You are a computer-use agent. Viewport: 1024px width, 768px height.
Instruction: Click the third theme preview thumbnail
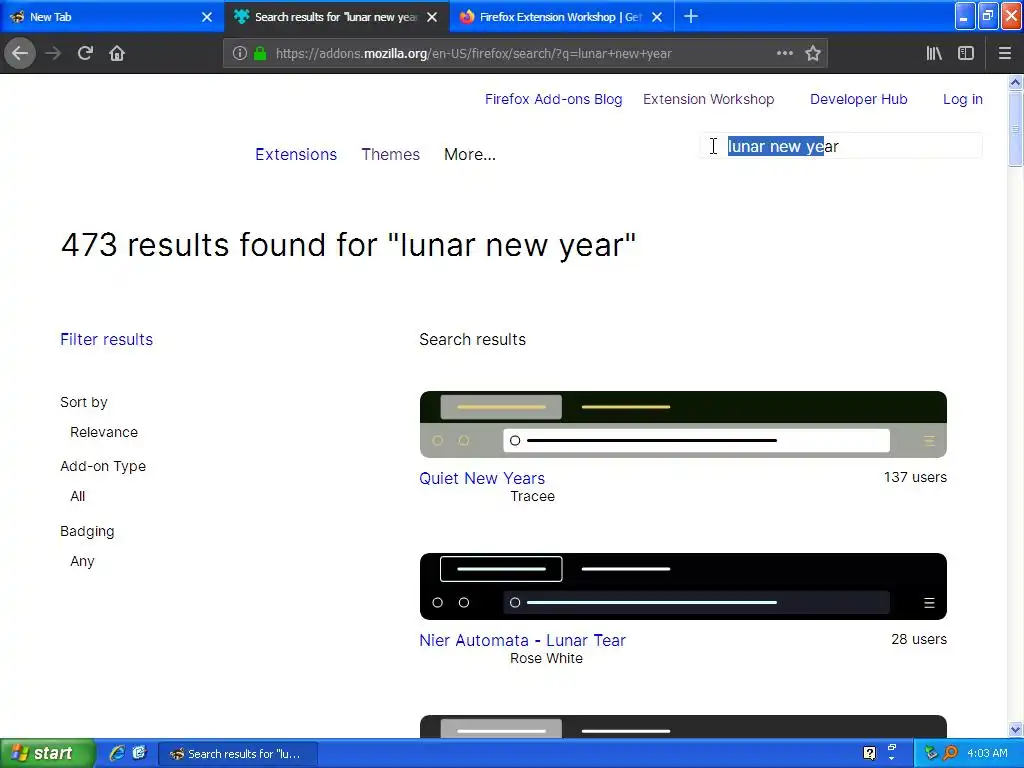(683, 727)
